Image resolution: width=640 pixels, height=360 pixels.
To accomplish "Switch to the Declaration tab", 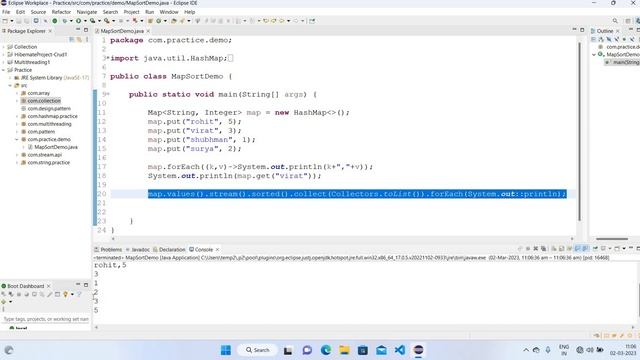I will 169,249.
